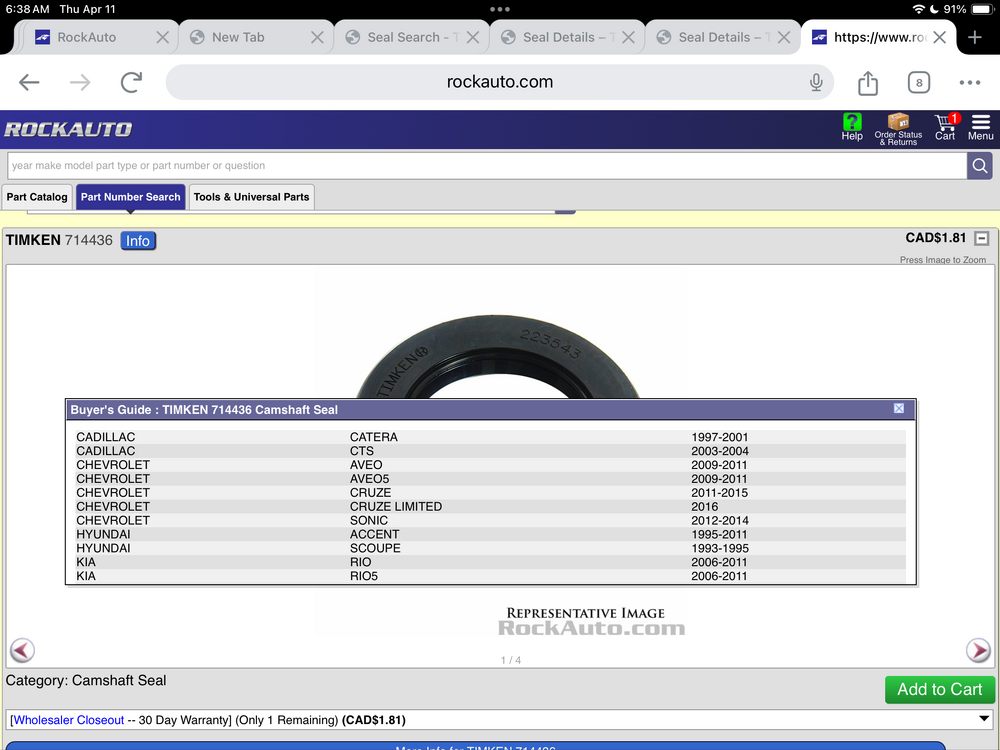Add a new browser tab with plus
The image size is (1000, 750).
pos(974,37)
